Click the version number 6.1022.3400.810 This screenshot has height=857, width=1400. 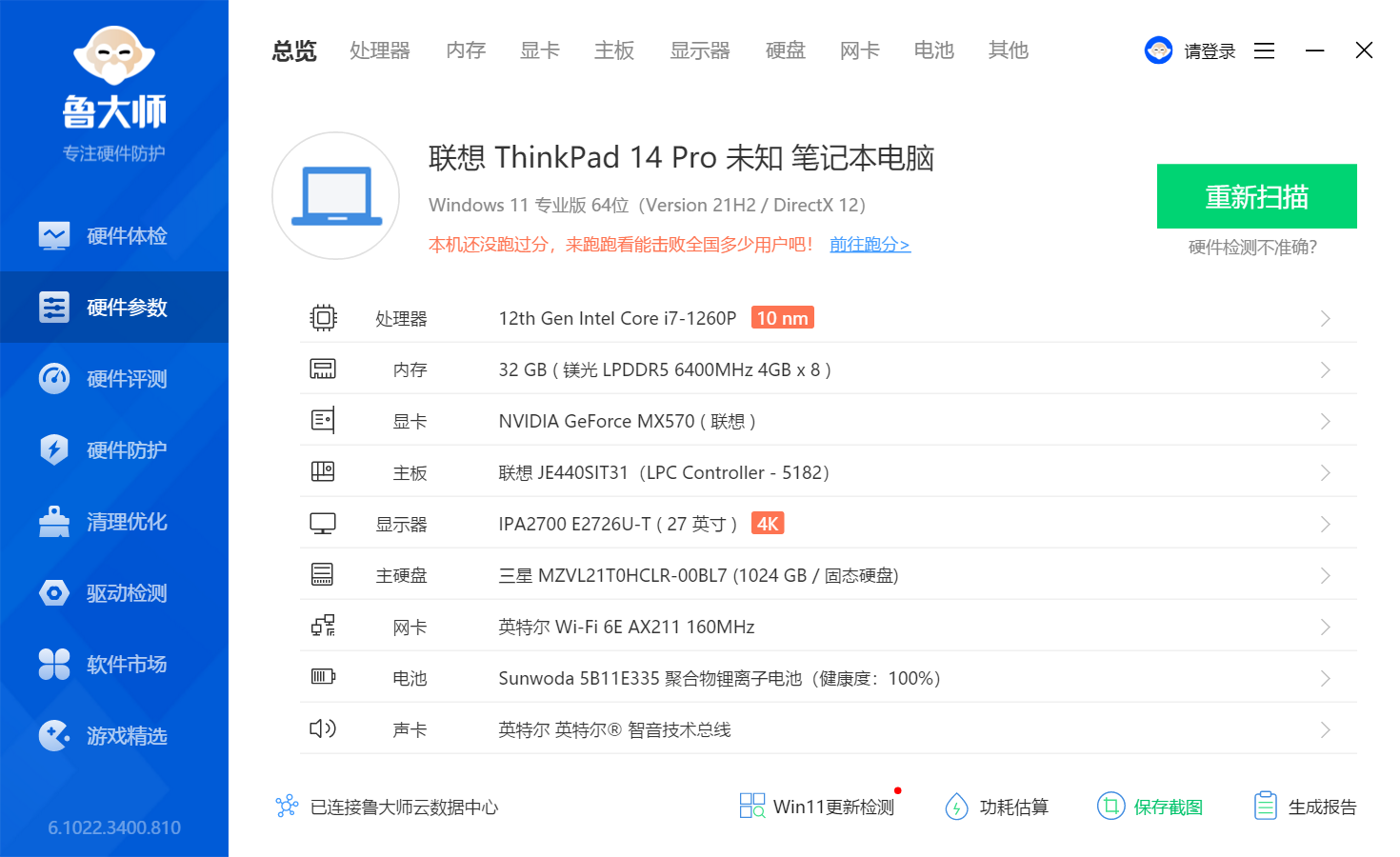coord(114,827)
